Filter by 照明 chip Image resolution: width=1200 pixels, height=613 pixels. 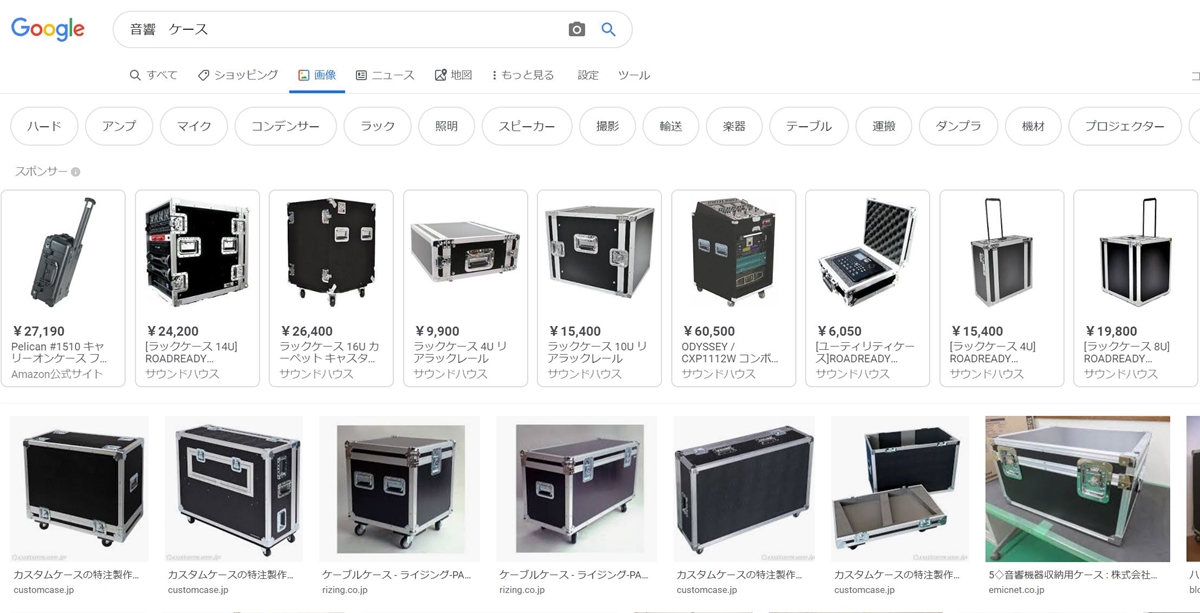[447, 127]
